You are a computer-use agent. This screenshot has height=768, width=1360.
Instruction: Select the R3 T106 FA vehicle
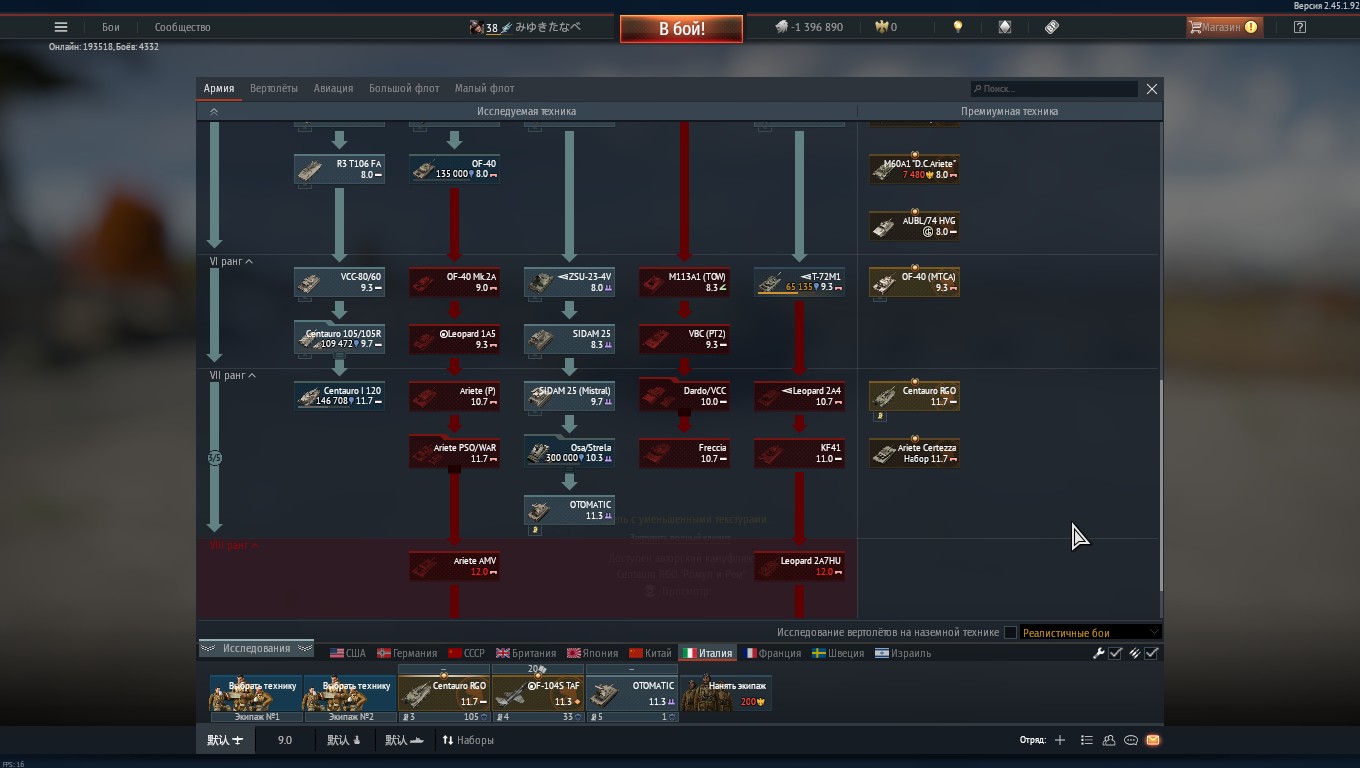(x=339, y=169)
